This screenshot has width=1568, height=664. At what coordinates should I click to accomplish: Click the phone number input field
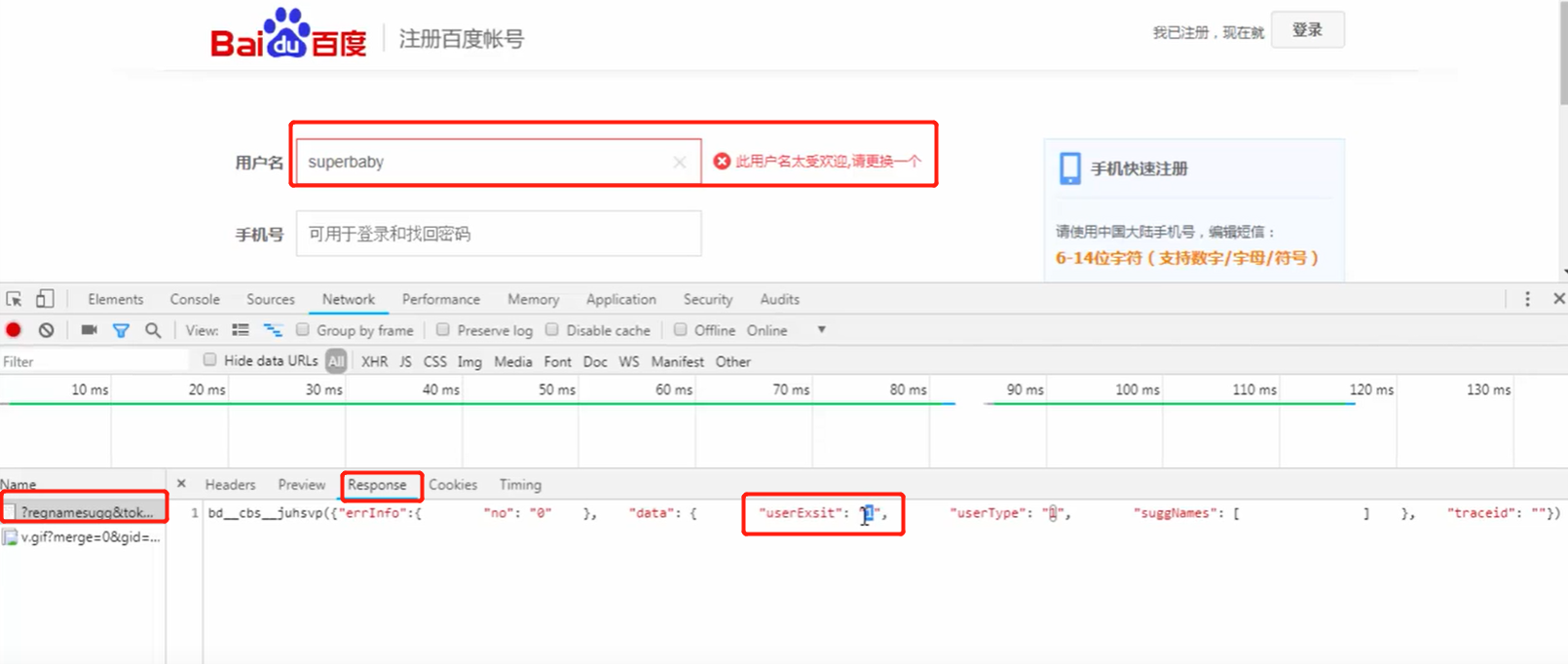coord(499,234)
